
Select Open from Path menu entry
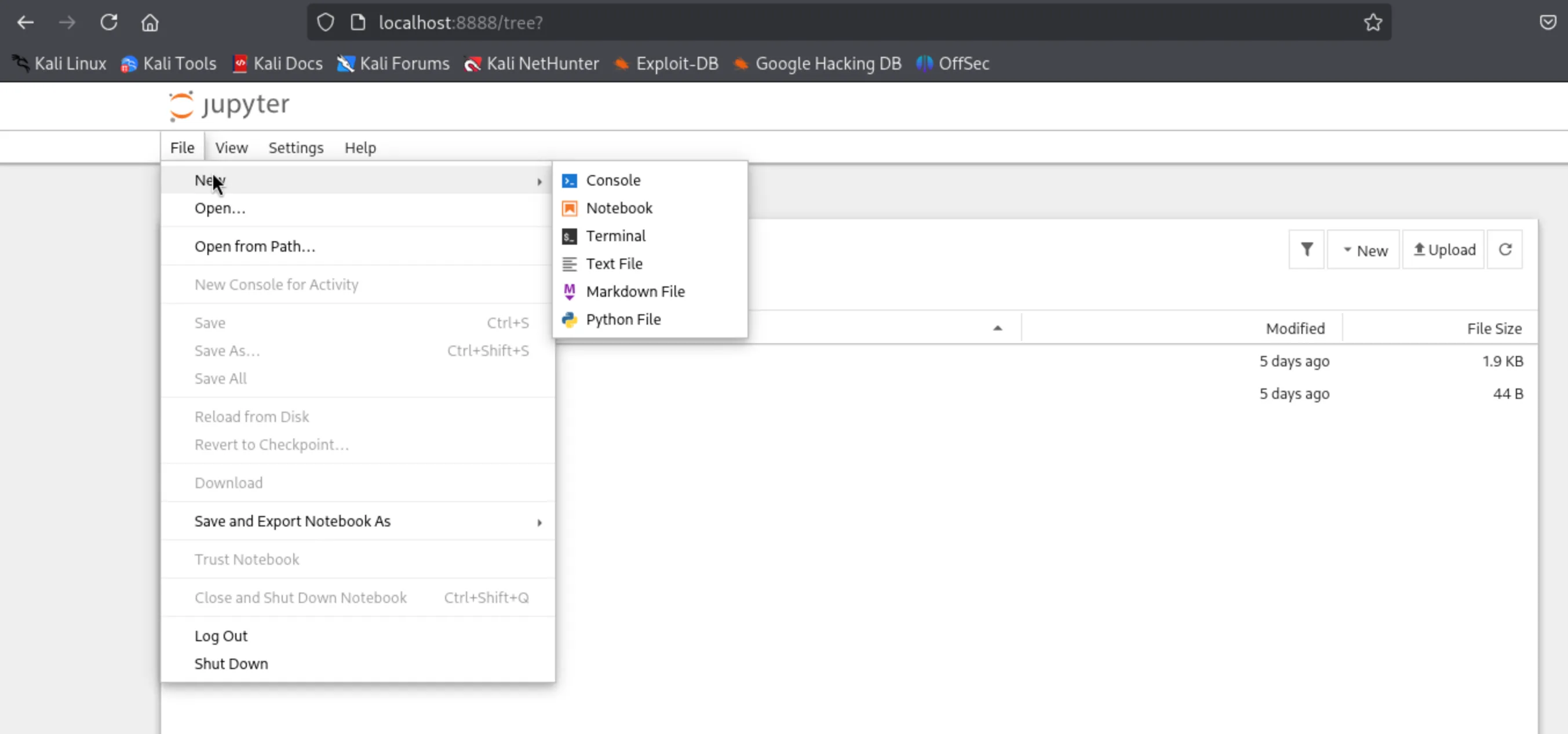click(254, 247)
